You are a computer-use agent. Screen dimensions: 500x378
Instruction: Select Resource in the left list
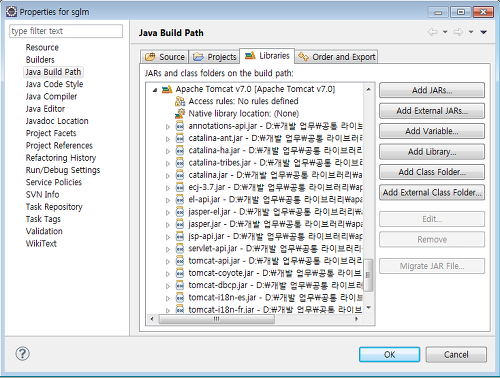(42, 47)
